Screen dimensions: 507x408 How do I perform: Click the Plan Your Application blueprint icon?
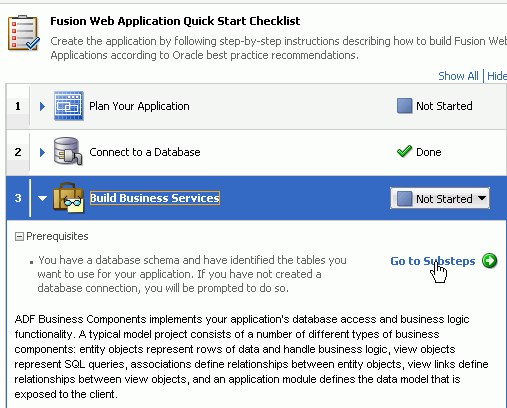point(69,106)
